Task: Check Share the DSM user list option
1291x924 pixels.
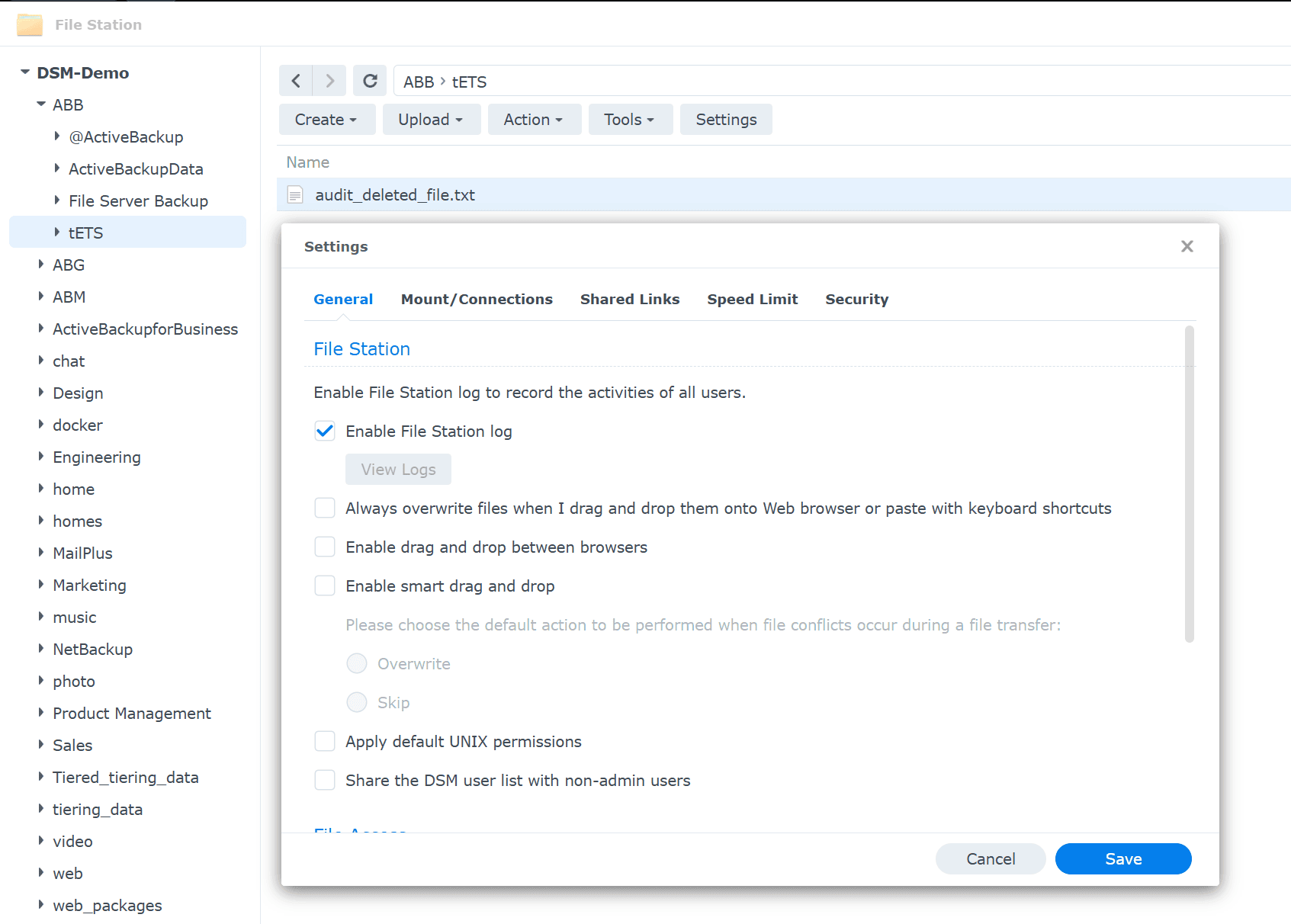Action: 325,781
